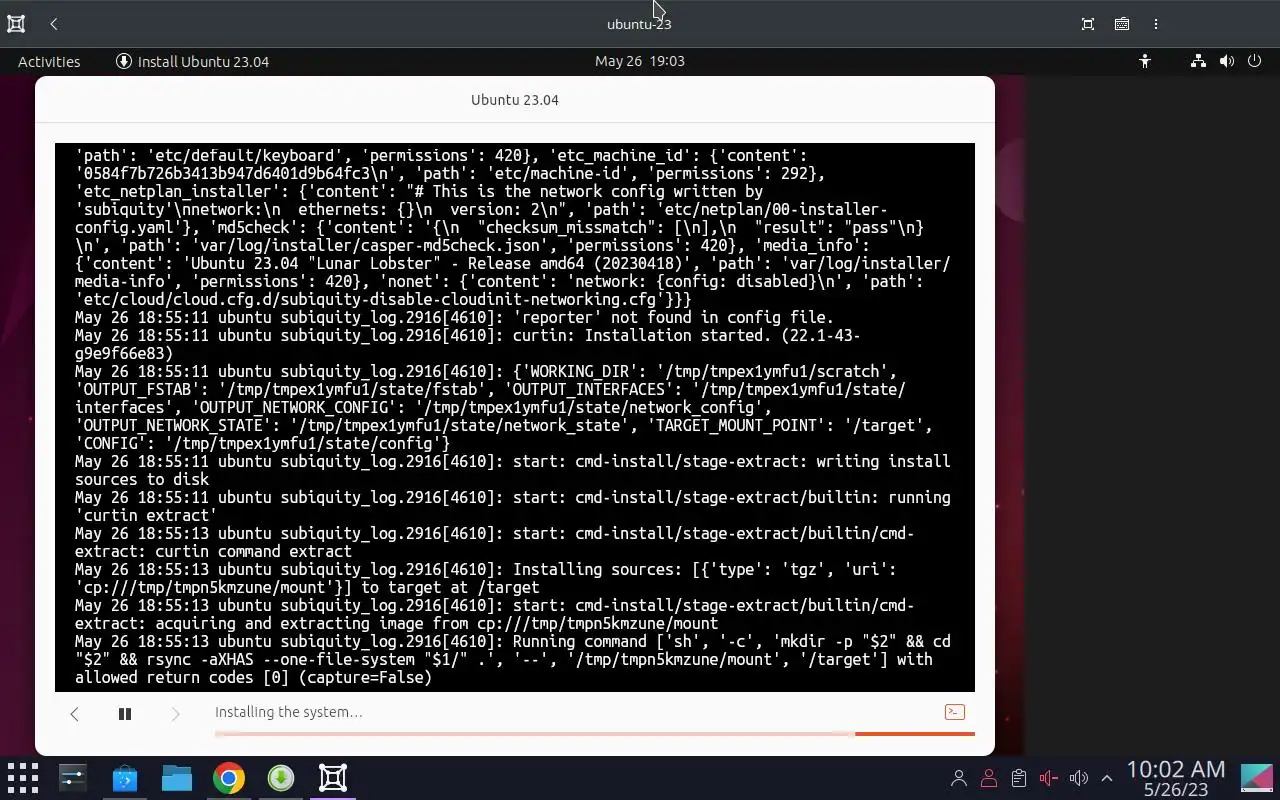This screenshot has width=1280, height=800.
Task: Click the 'Ubuntu 23.04' installer window title
Action: [x=515, y=100]
